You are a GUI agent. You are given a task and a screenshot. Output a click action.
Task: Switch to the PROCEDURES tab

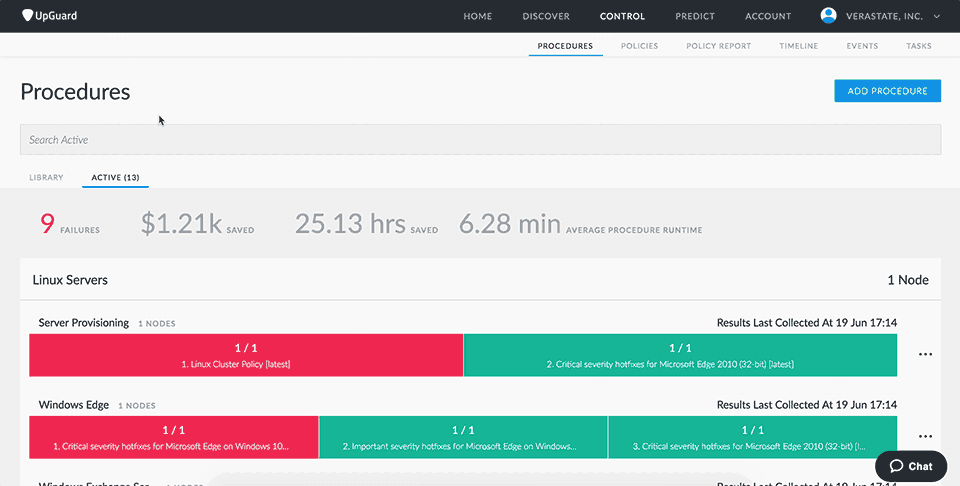565,46
